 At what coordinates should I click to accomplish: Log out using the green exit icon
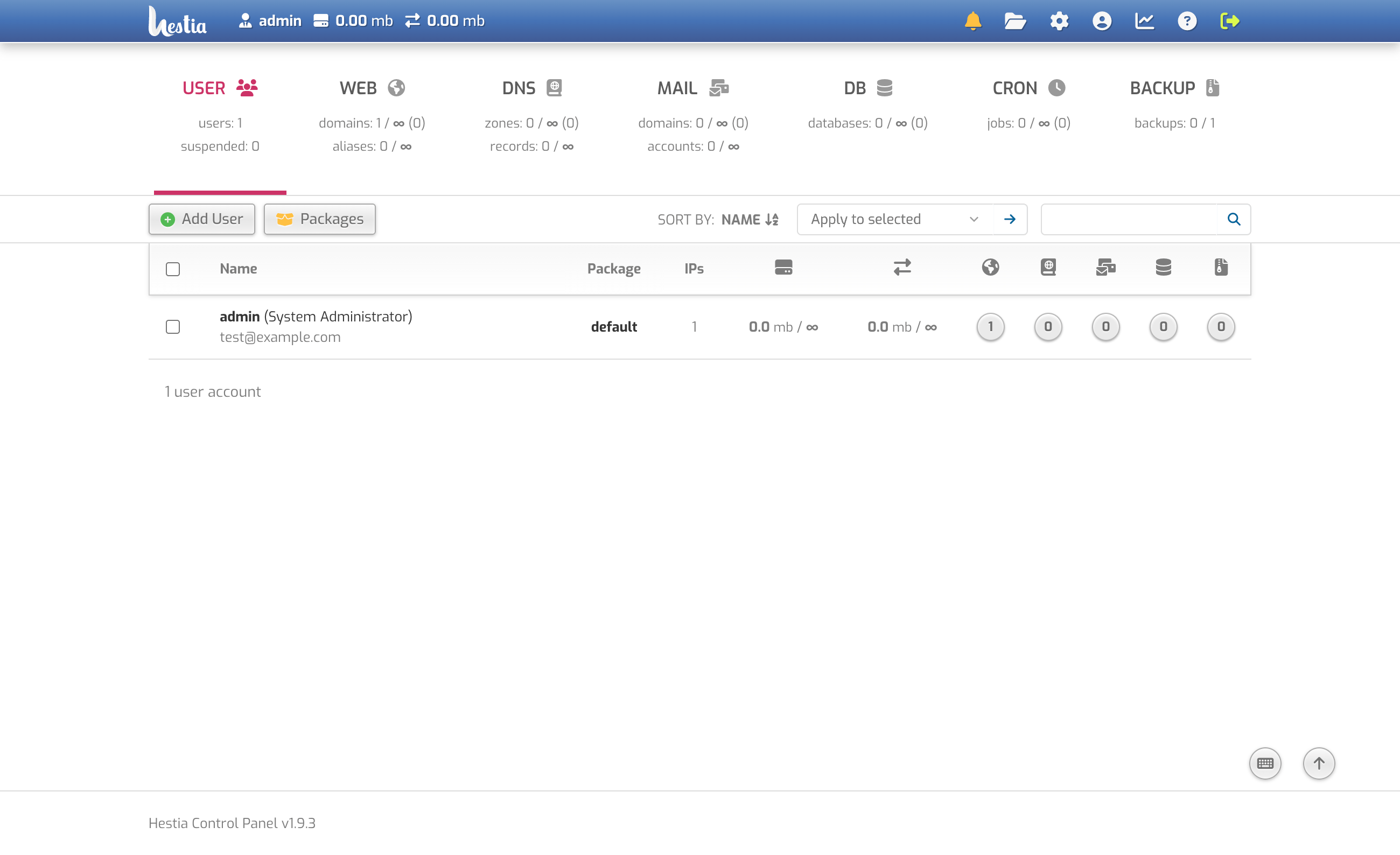[x=1229, y=21]
